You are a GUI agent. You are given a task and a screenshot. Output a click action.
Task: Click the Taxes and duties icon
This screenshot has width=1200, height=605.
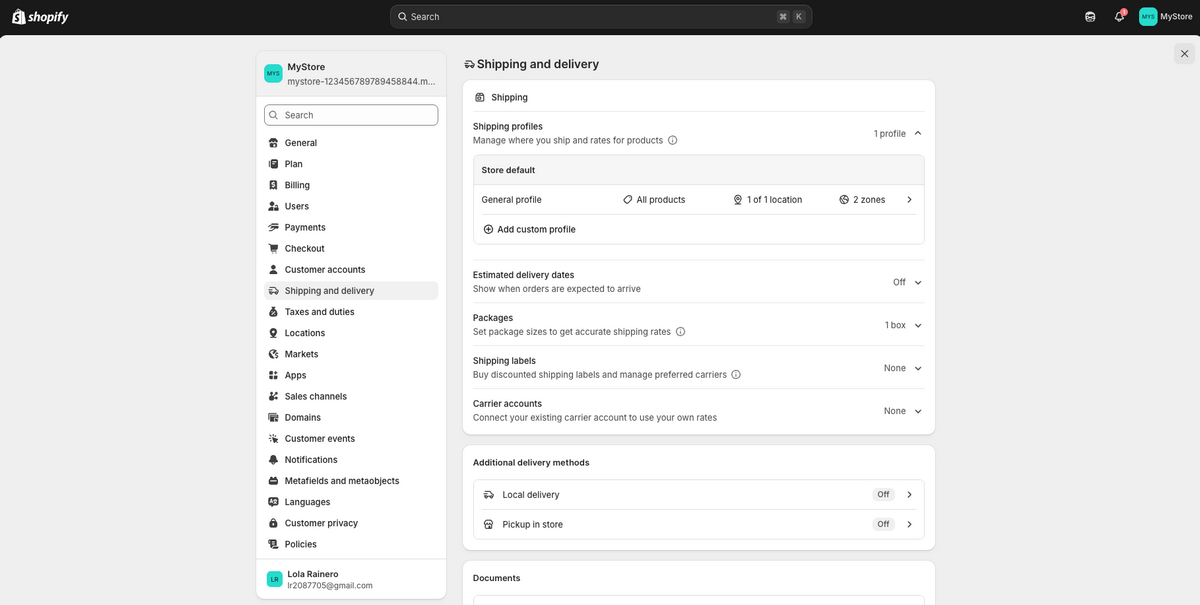click(274, 312)
